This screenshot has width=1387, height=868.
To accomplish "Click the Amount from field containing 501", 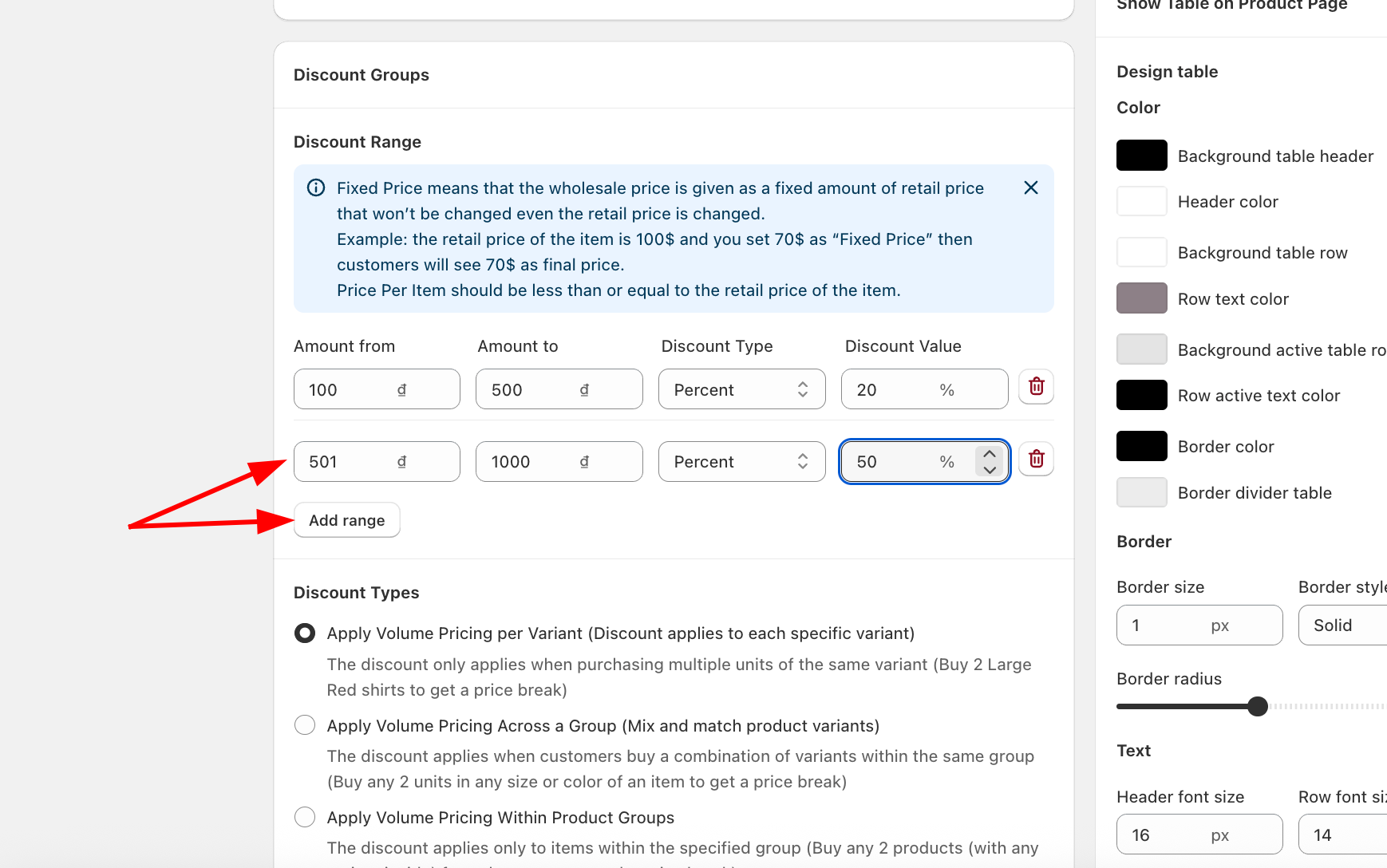I will point(351,462).
